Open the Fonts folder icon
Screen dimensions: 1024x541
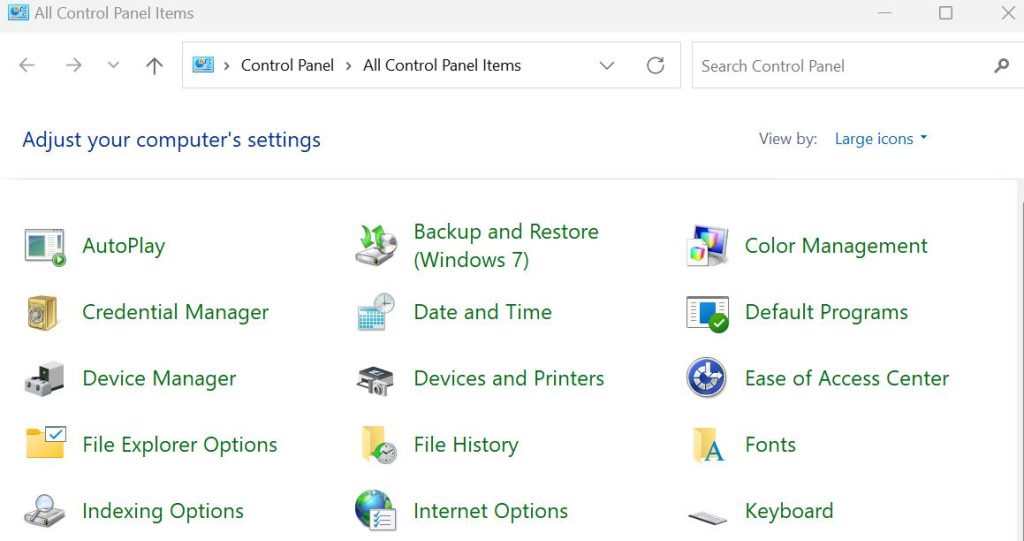tap(707, 445)
